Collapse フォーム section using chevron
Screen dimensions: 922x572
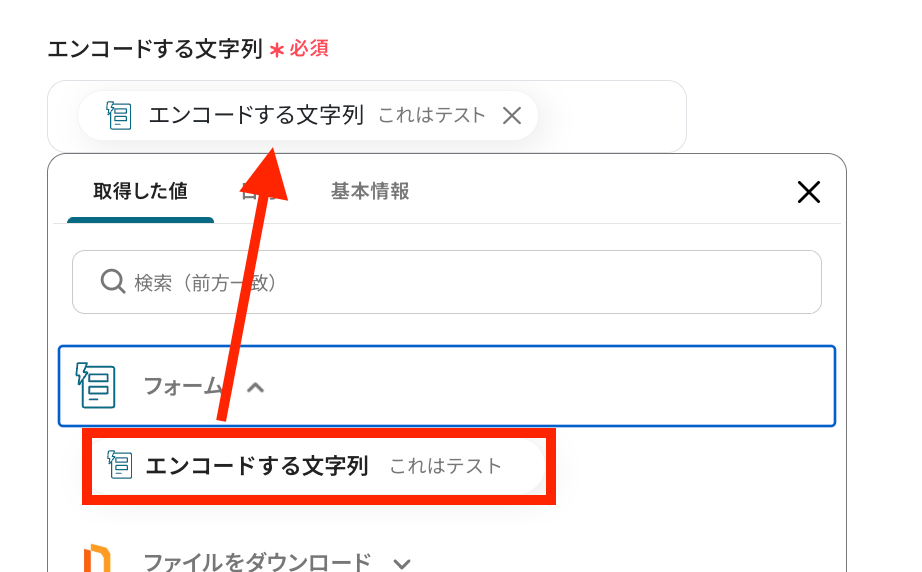pos(256,387)
